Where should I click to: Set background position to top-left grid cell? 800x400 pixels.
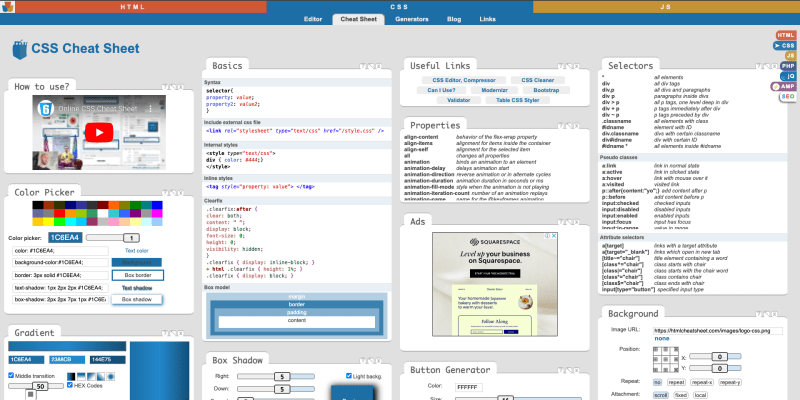[x=657, y=351]
